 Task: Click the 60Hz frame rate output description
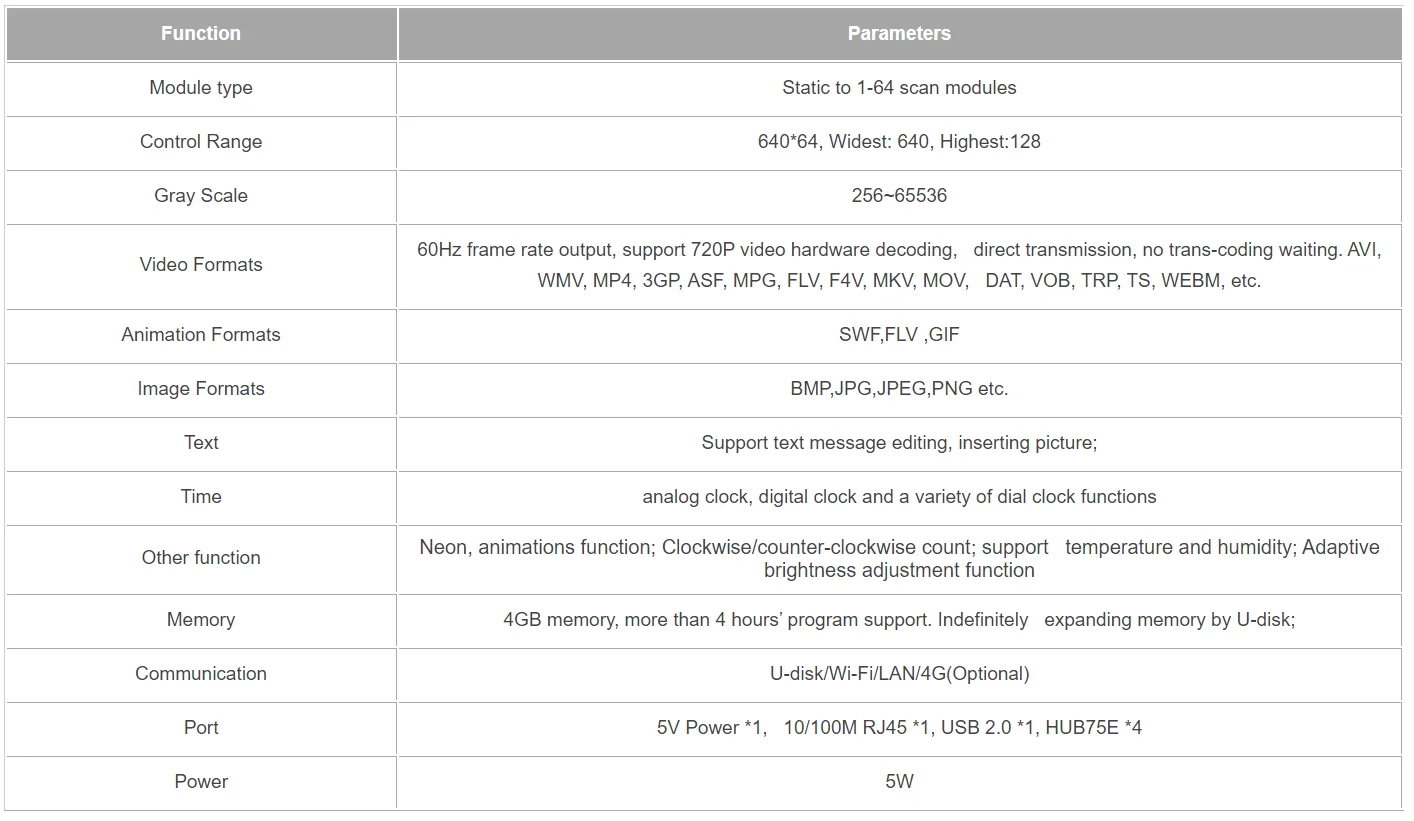(899, 265)
